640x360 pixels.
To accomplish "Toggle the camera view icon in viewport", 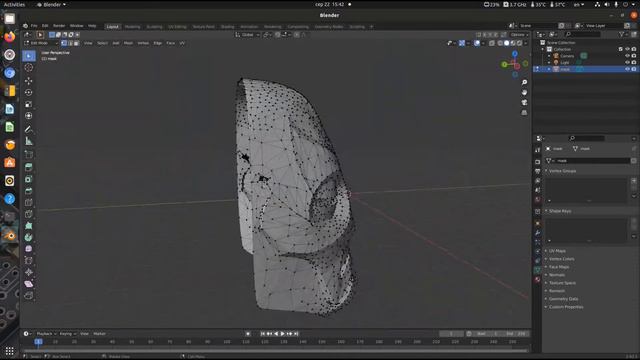I will pos(524,102).
